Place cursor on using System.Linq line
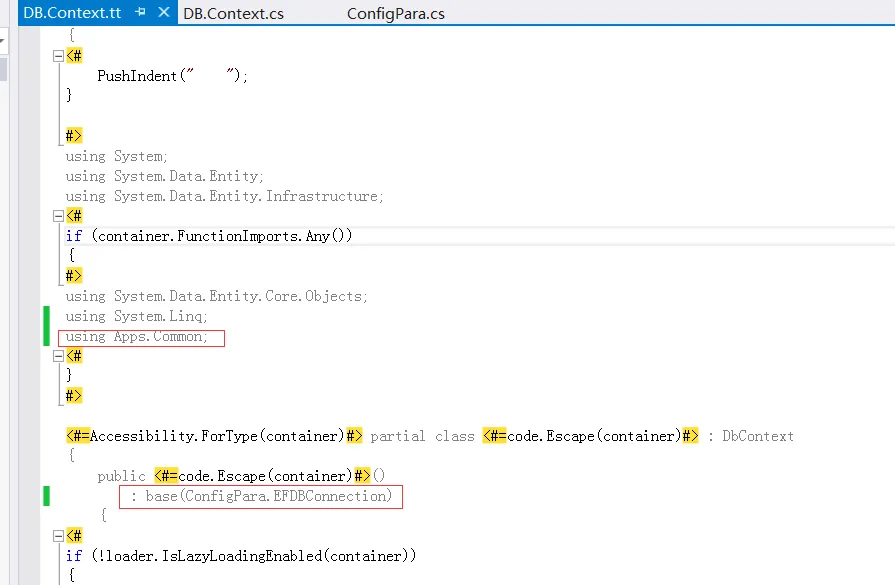This screenshot has height=585, width=895. click(x=137, y=316)
